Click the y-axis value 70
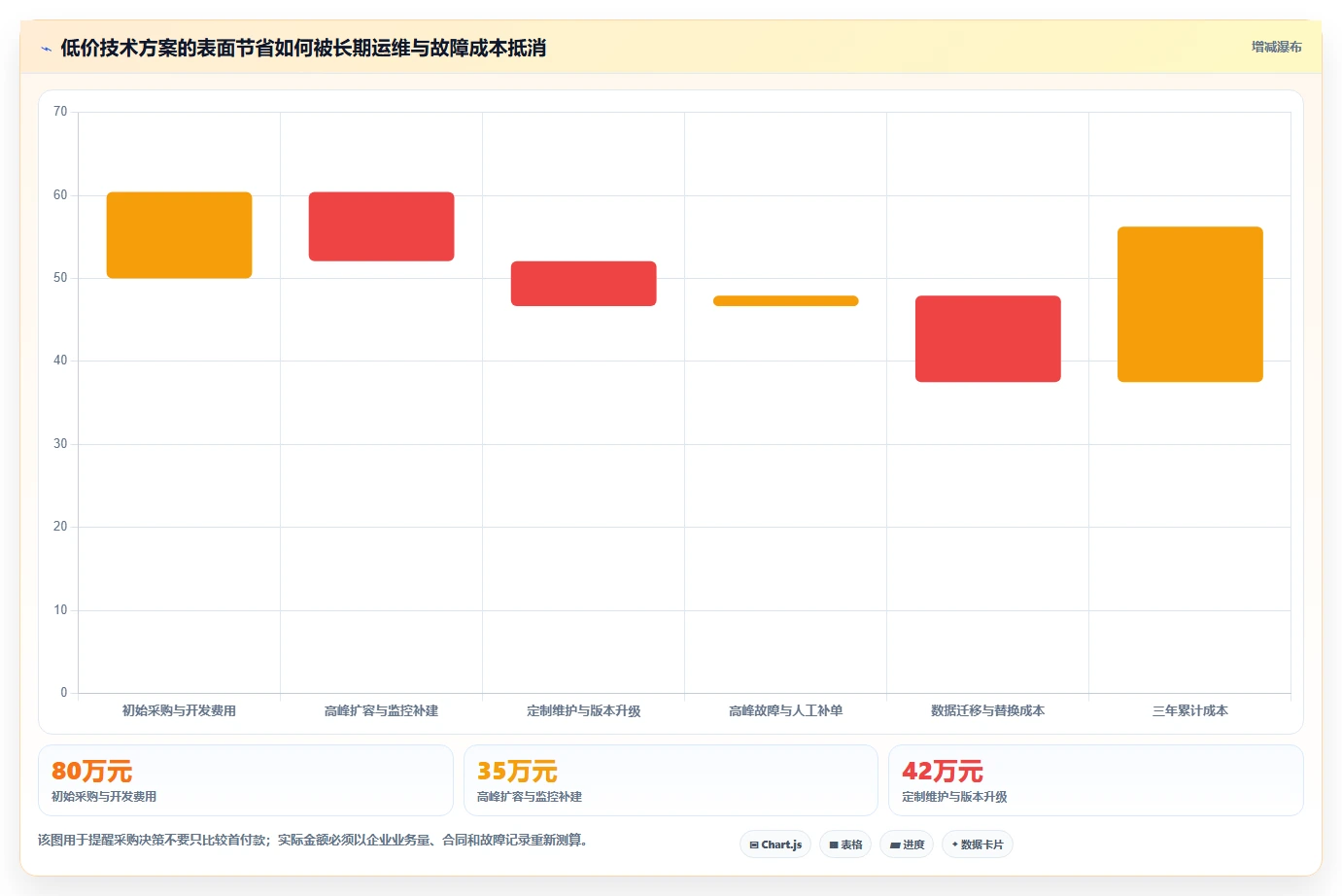This screenshot has width=1342, height=896. [x=60, y=112]
